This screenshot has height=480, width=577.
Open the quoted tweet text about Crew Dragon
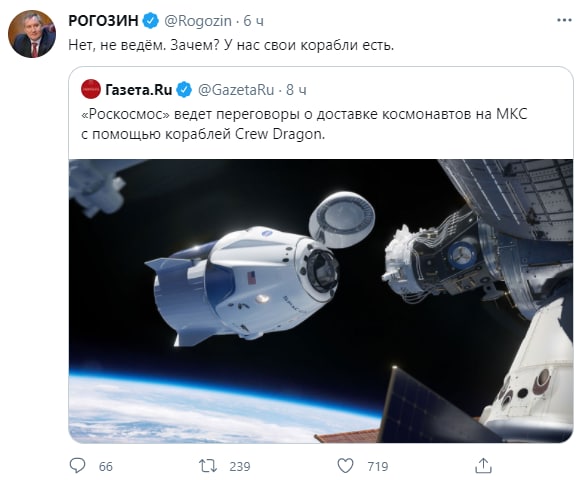304,124
